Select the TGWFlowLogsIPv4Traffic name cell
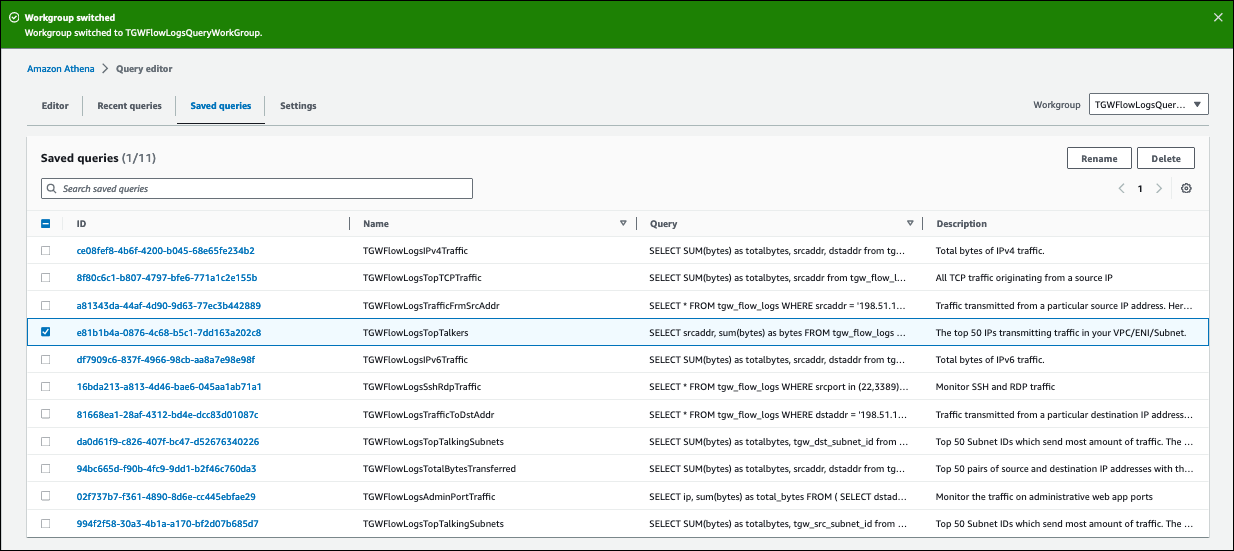 coord(415,250)
